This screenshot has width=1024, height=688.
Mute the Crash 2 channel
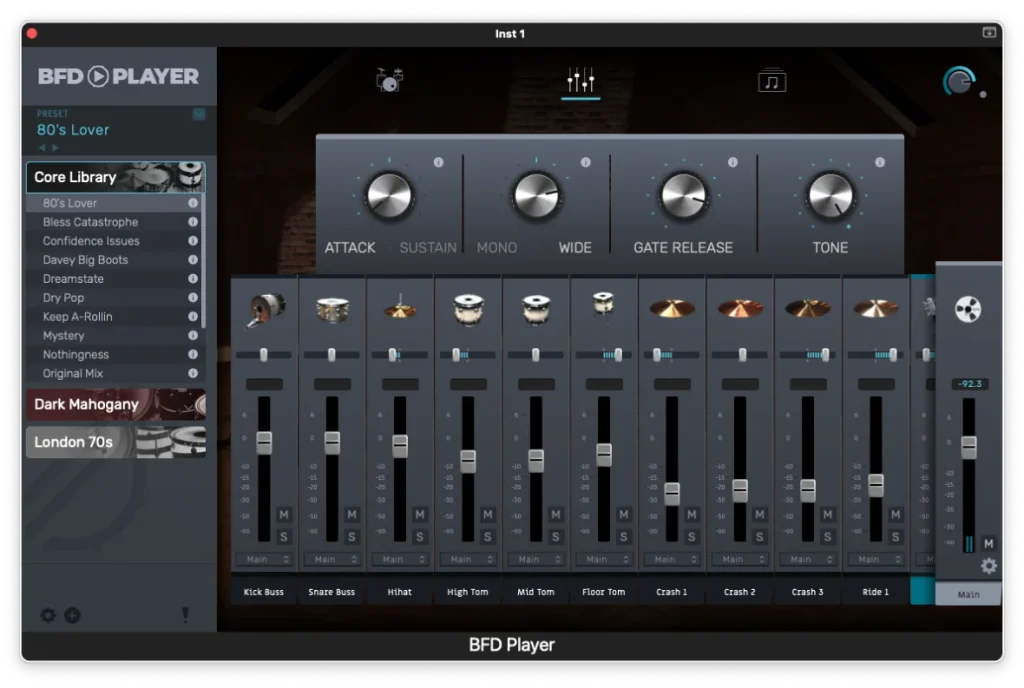[759, 515]
